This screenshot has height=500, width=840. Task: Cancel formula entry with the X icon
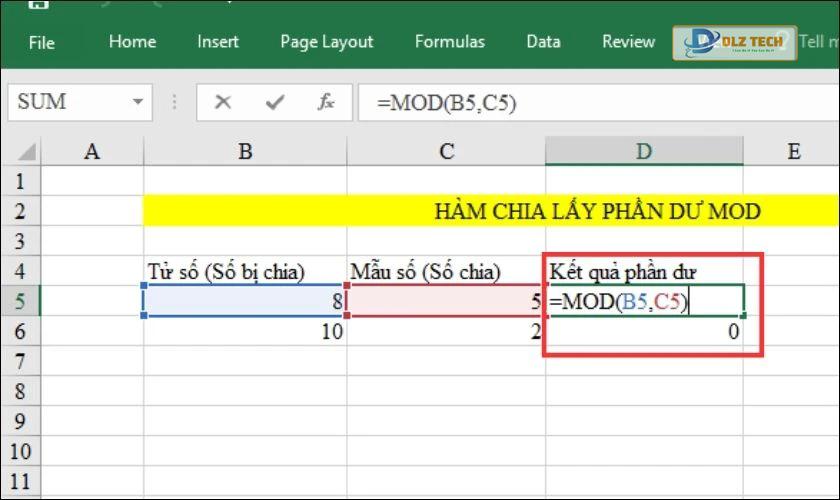point(223,101)
